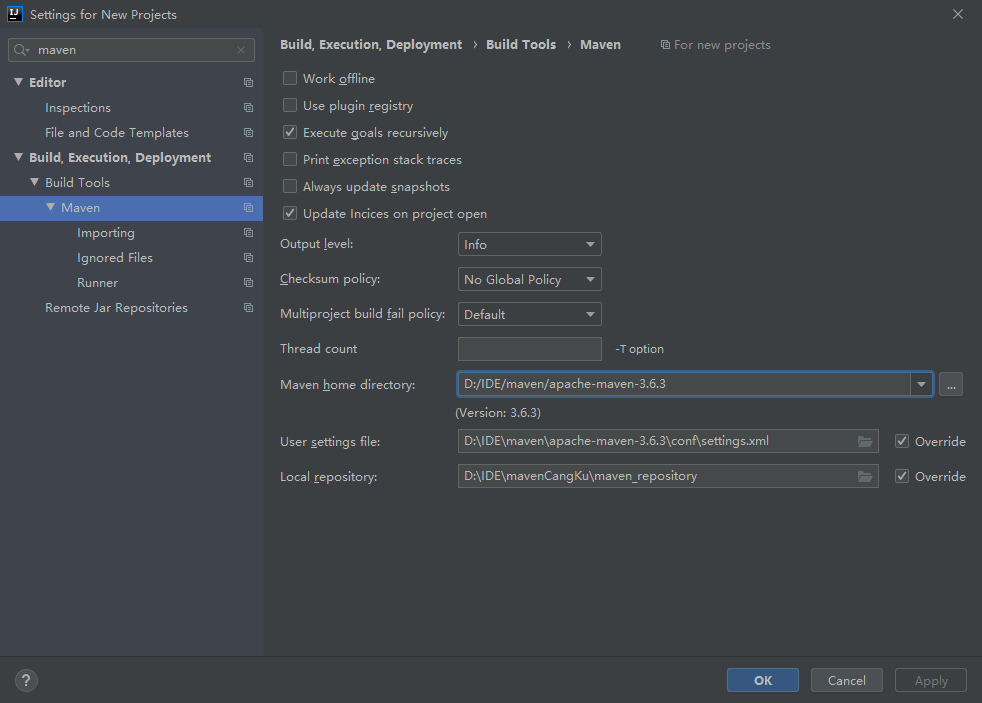Collapse the Build, Execution, Deployment node arrow

pos(18,157)
